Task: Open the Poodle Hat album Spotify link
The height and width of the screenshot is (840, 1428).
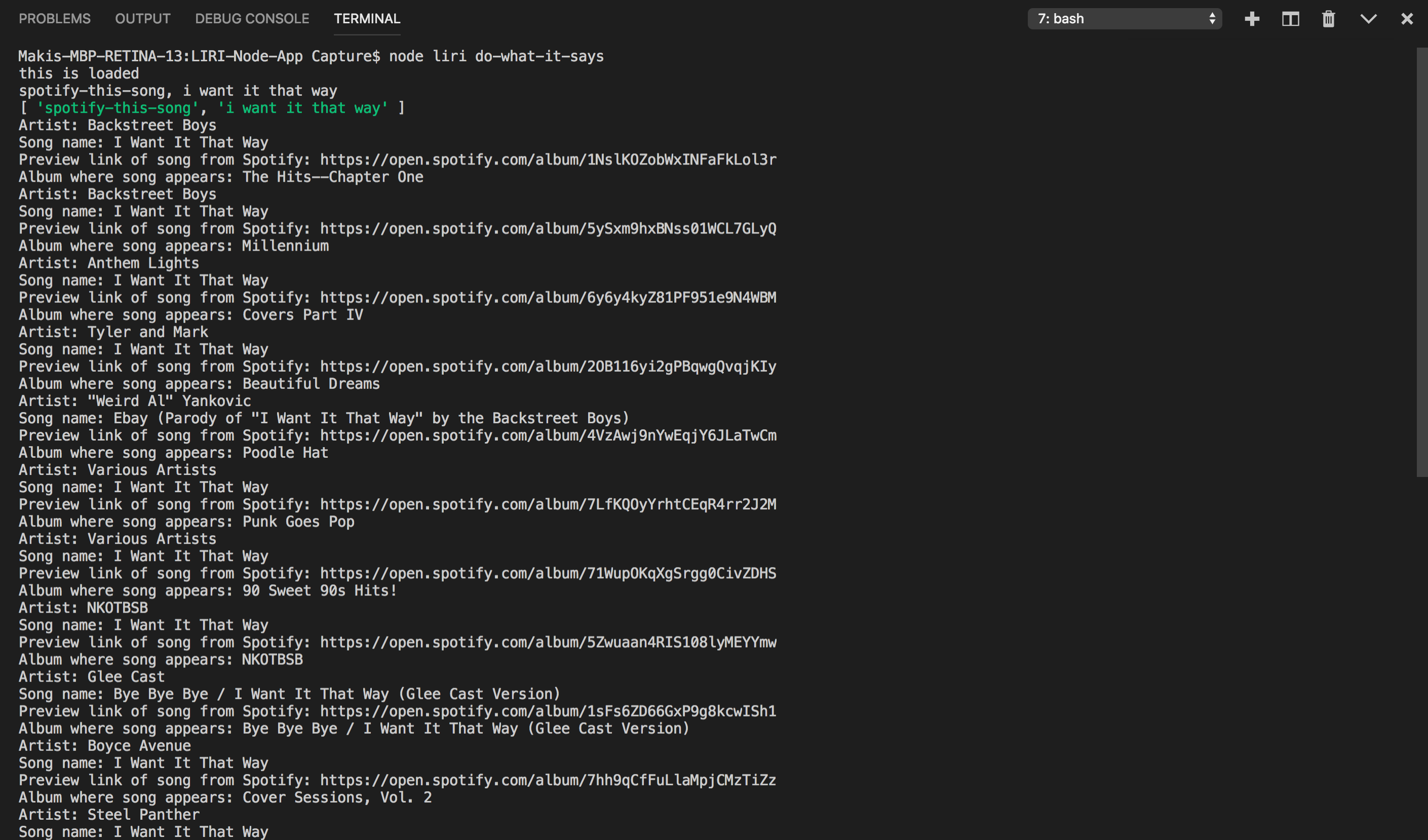Action: coord(548,435)
